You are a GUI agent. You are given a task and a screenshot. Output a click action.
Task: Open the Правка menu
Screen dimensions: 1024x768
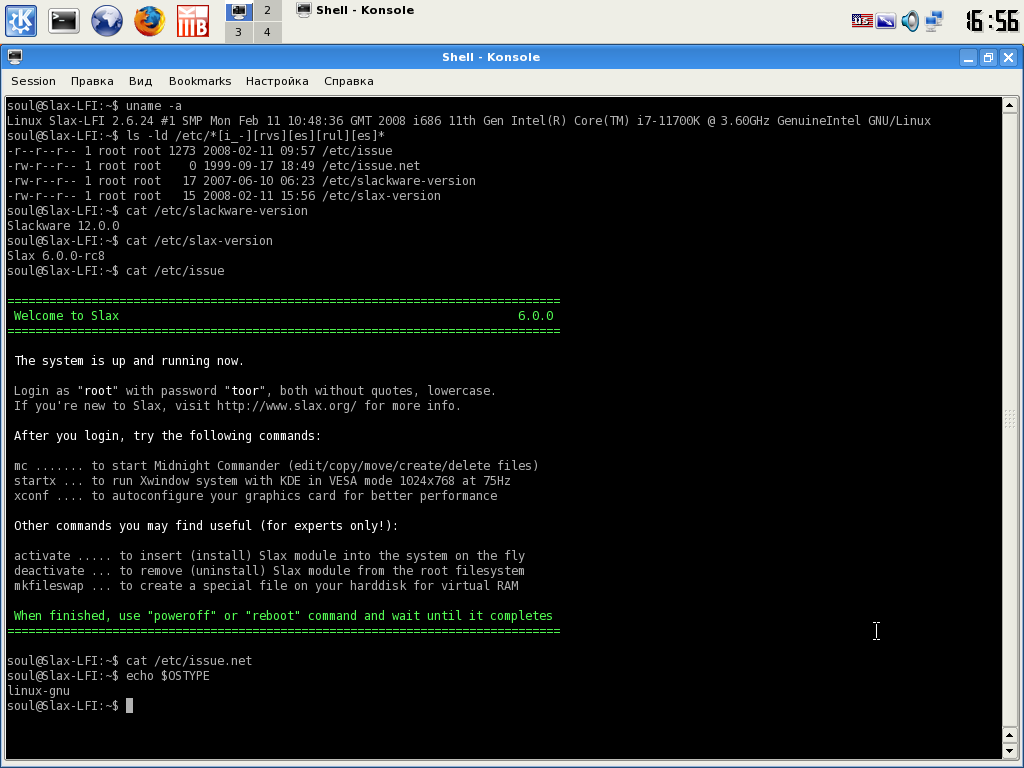pos(92,81)
